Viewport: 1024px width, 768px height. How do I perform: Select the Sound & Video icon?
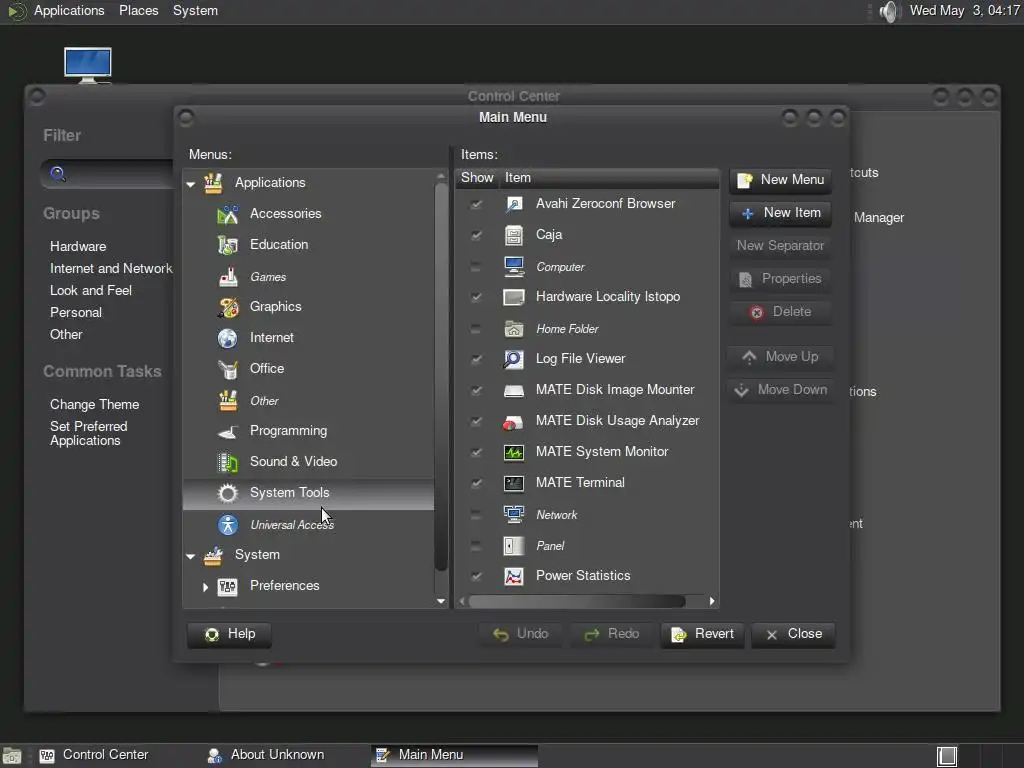click(227, 462)
